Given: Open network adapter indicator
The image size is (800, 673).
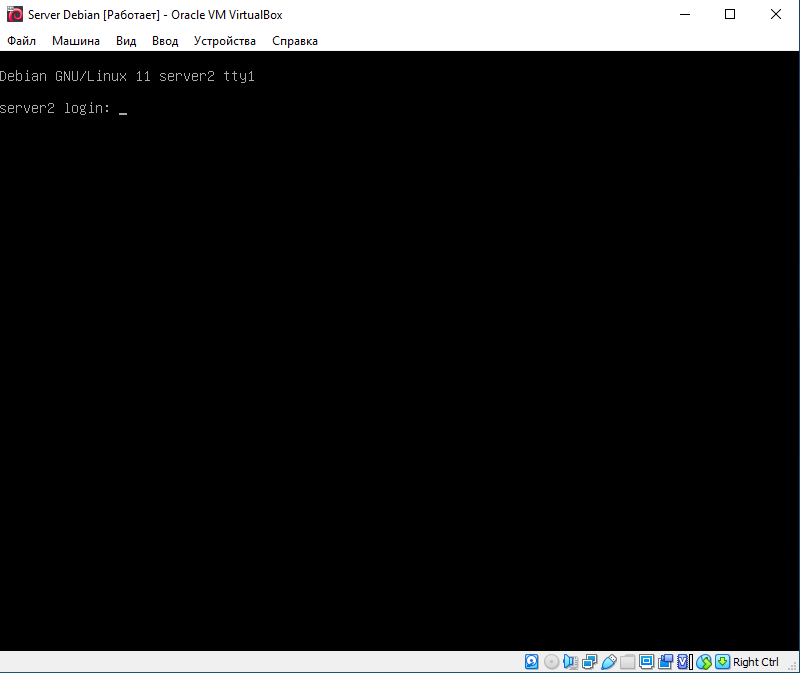Looking at the screenshot, I should [x=589, y=662].
